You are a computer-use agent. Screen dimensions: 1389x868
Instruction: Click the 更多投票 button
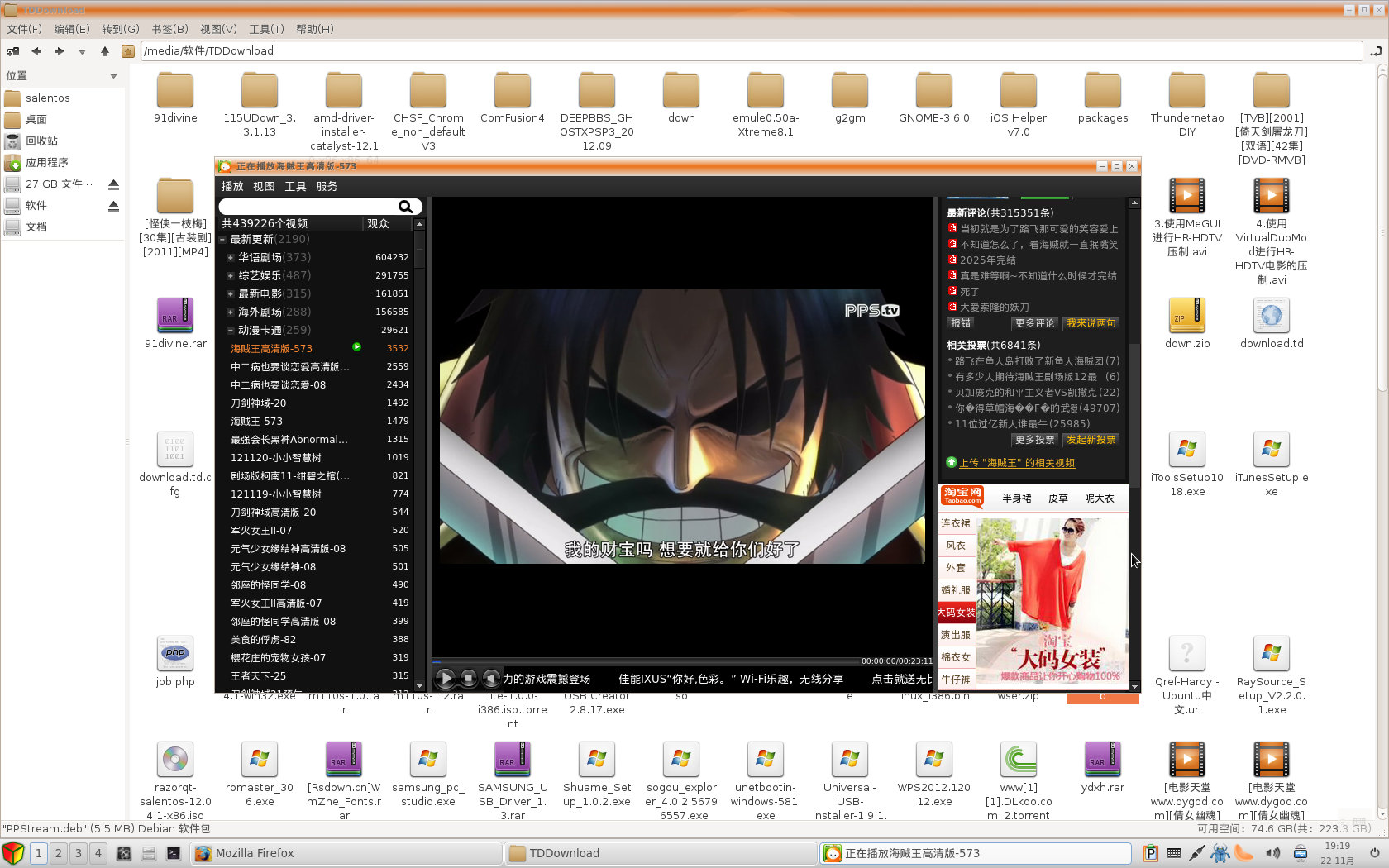pos(1035,440)
